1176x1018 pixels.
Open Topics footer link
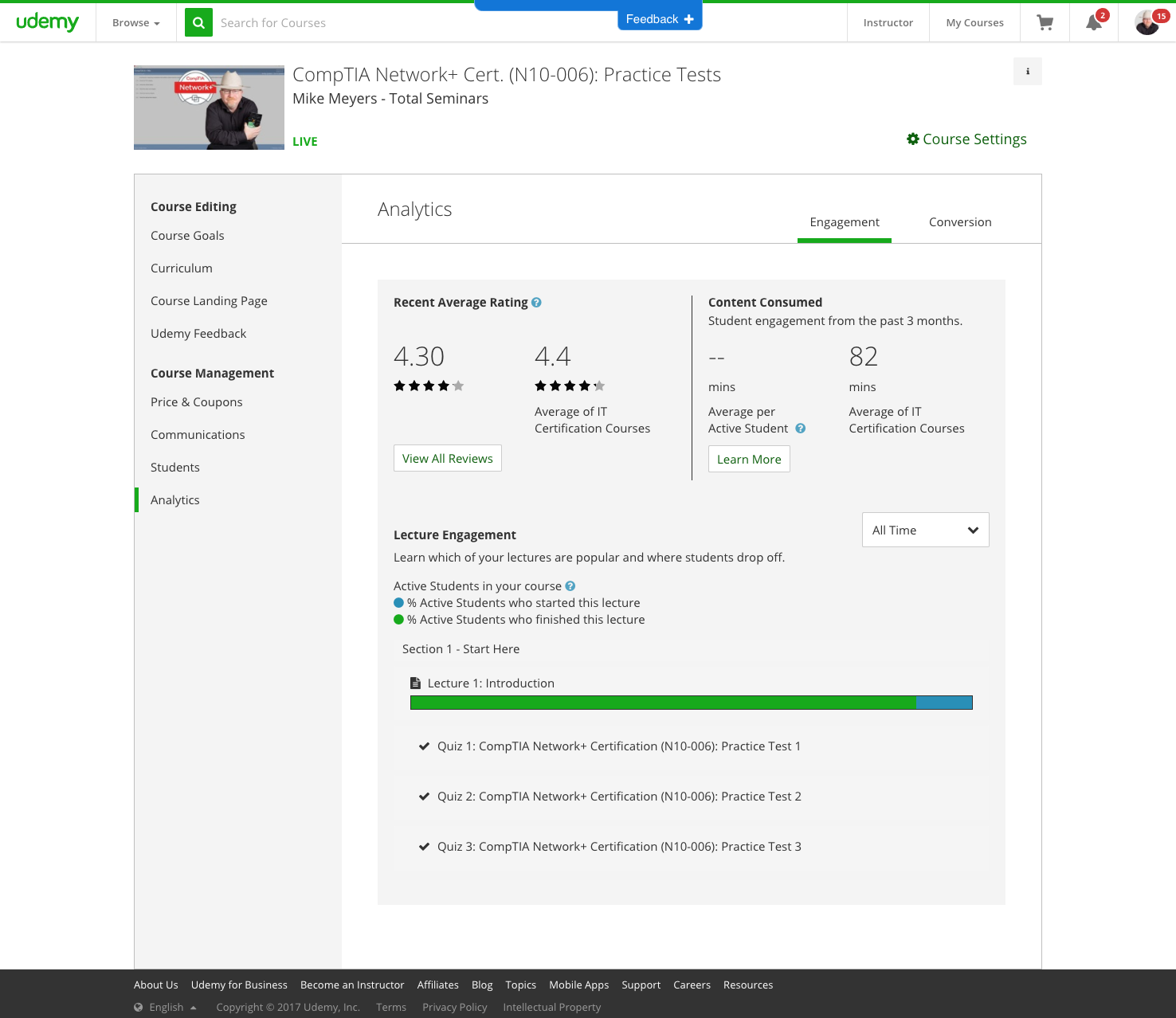(x=521, y=985)
